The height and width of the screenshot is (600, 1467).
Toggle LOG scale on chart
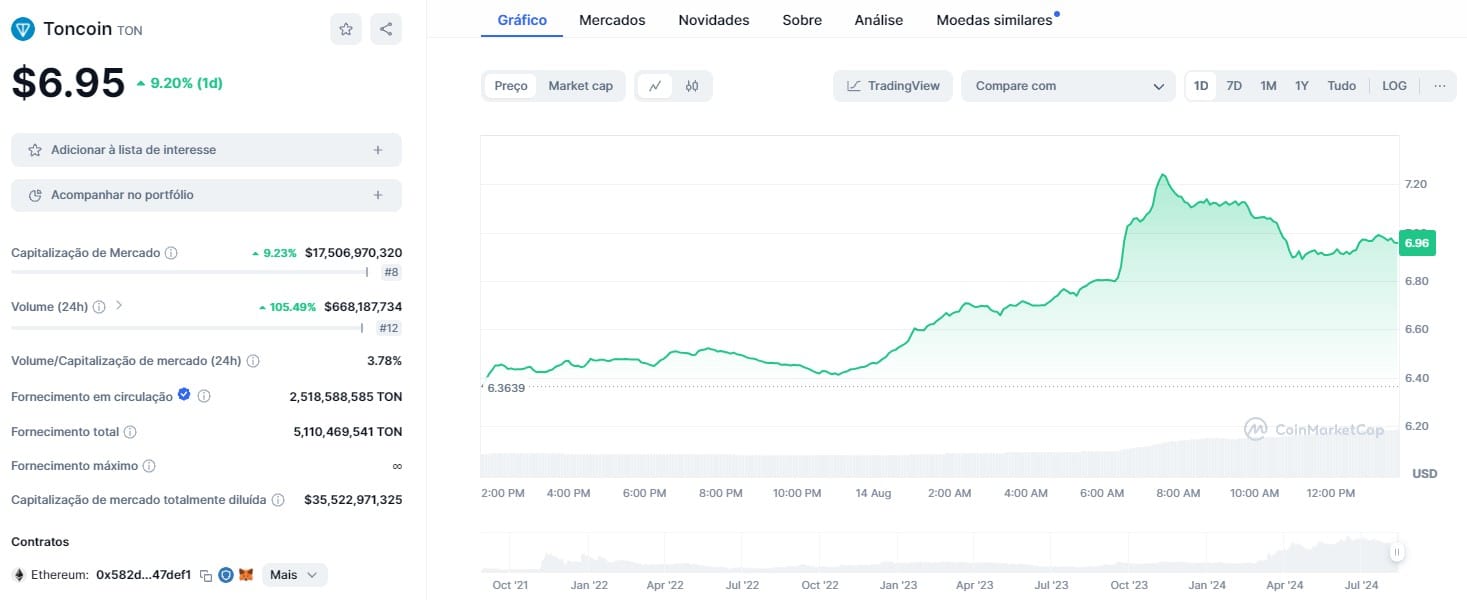(1394, 86)
